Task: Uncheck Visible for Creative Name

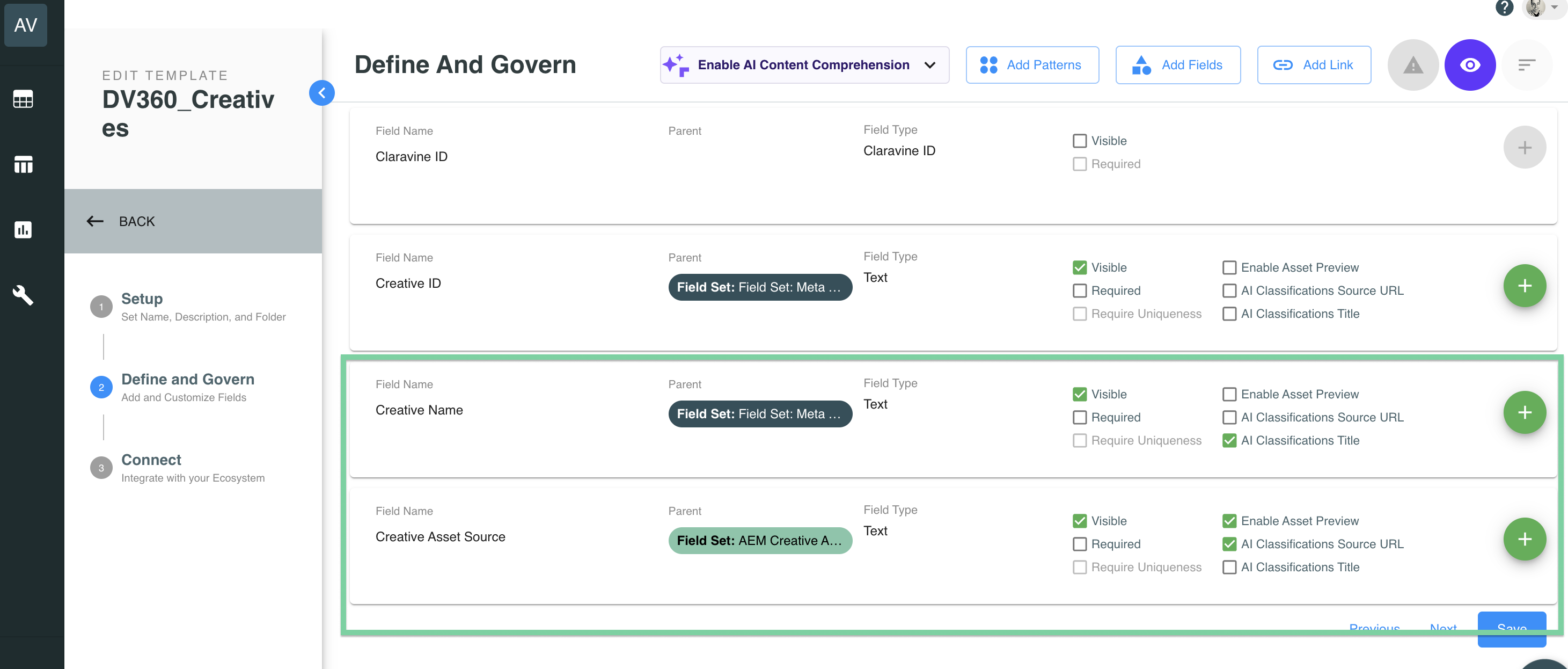Action: 1079,394
